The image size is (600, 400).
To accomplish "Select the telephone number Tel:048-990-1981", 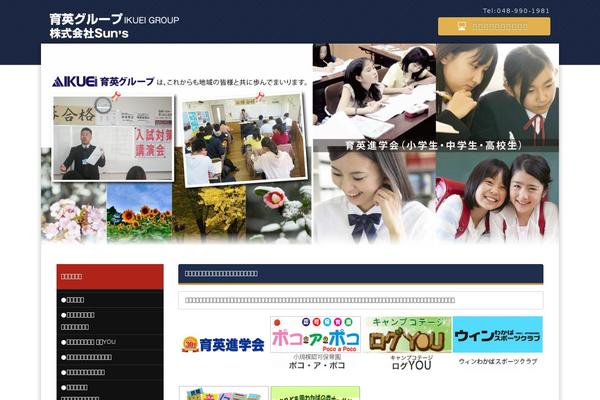I will coord(516,11).
